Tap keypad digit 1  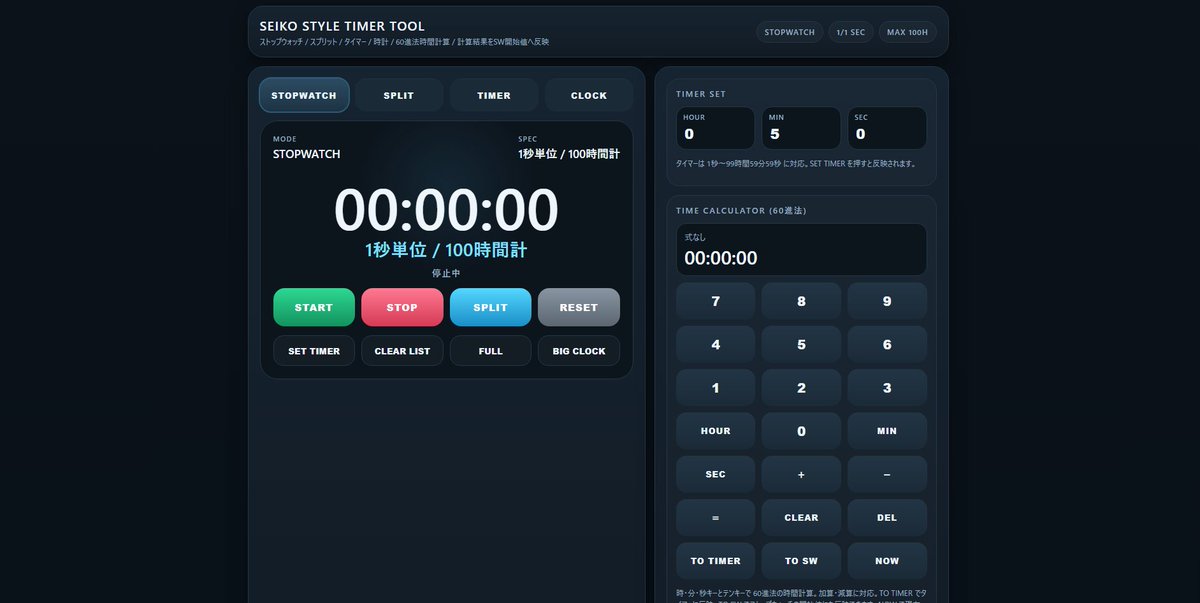pyautogui.click(x=715, y=388)
